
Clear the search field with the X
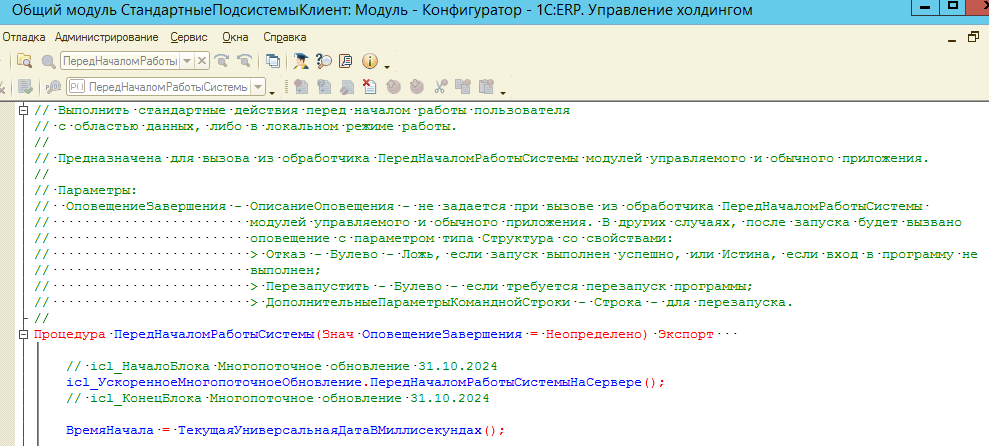click(x=202, y=61)
